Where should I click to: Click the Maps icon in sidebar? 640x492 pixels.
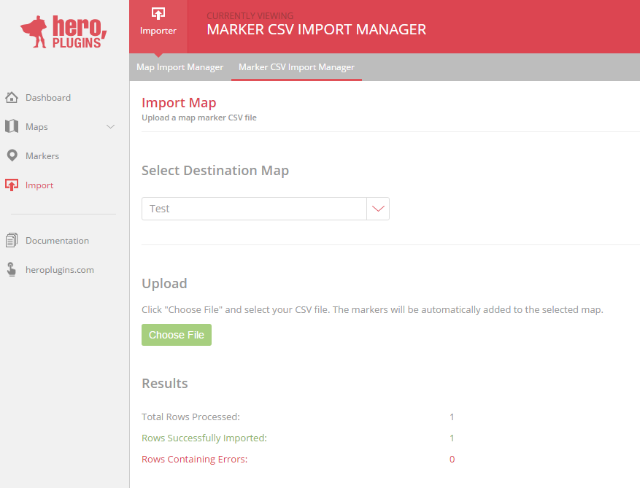coord(12,127)
